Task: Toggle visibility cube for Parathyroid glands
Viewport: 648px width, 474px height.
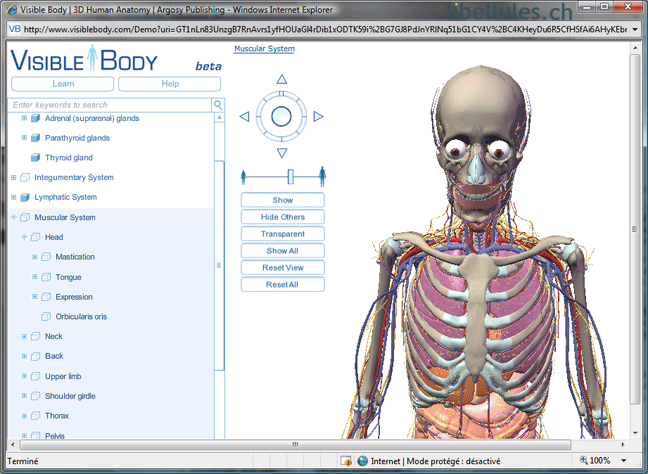Action: point(36,138)
